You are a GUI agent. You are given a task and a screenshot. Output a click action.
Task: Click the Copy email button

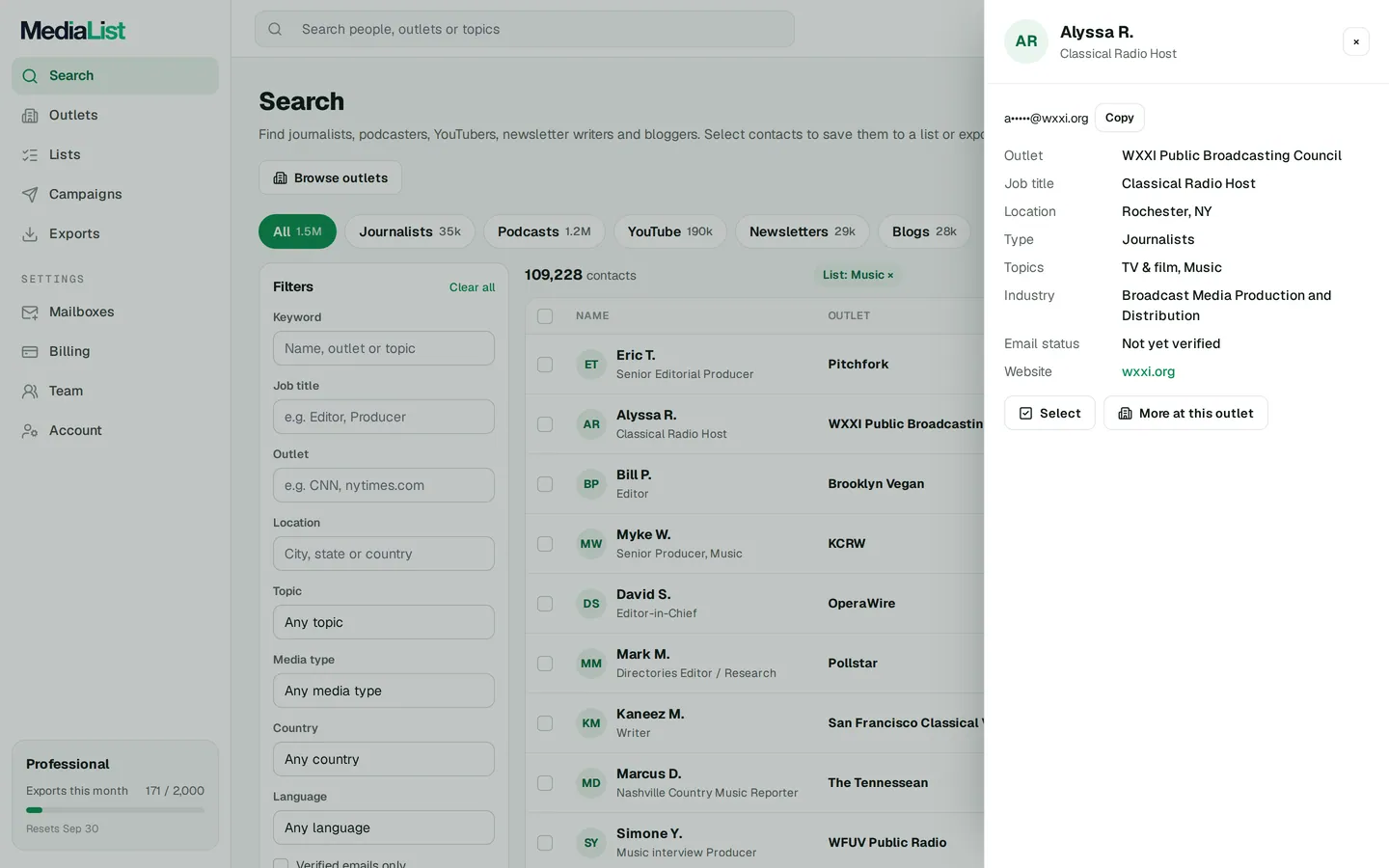pyautogui.click(x=1119, y=118)
